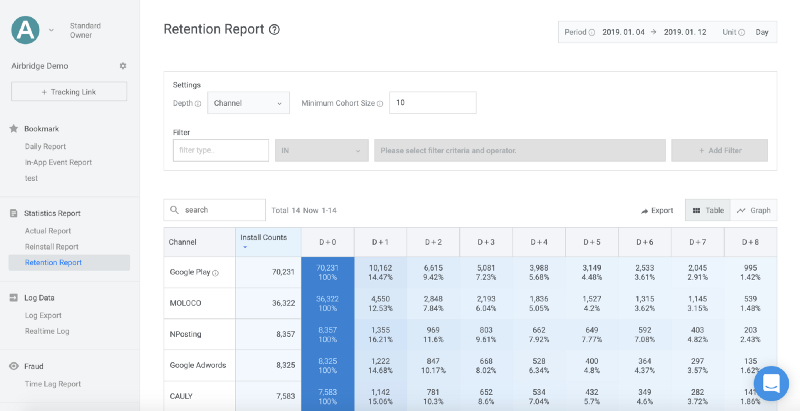Switch to Graph view
The height and width of the screenshot is (411, 800).
(754, 210)
